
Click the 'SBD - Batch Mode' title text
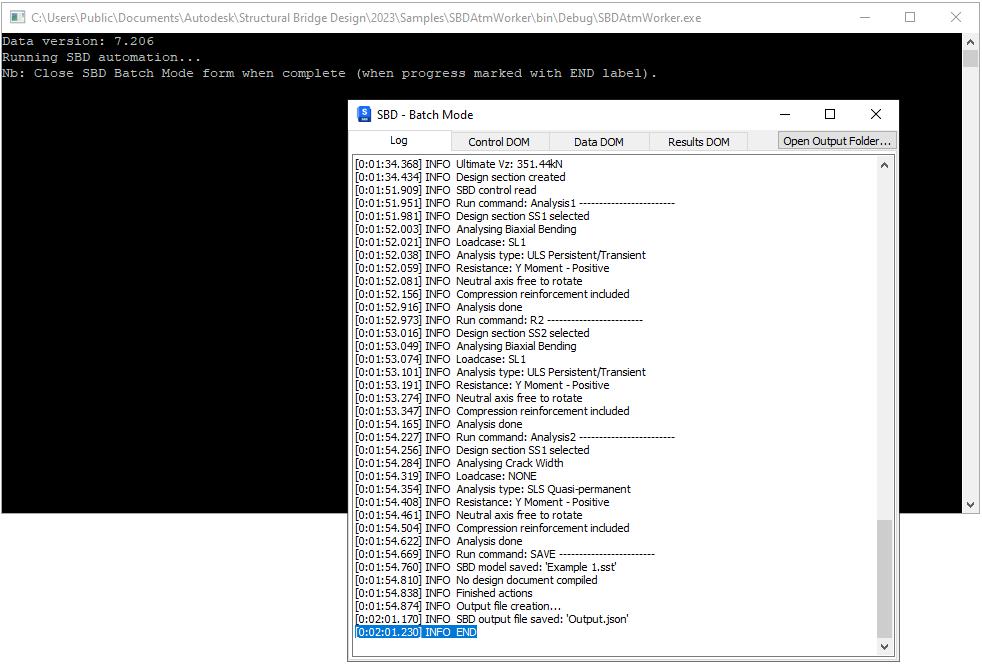pyautogui.click(x=425, y=115)
